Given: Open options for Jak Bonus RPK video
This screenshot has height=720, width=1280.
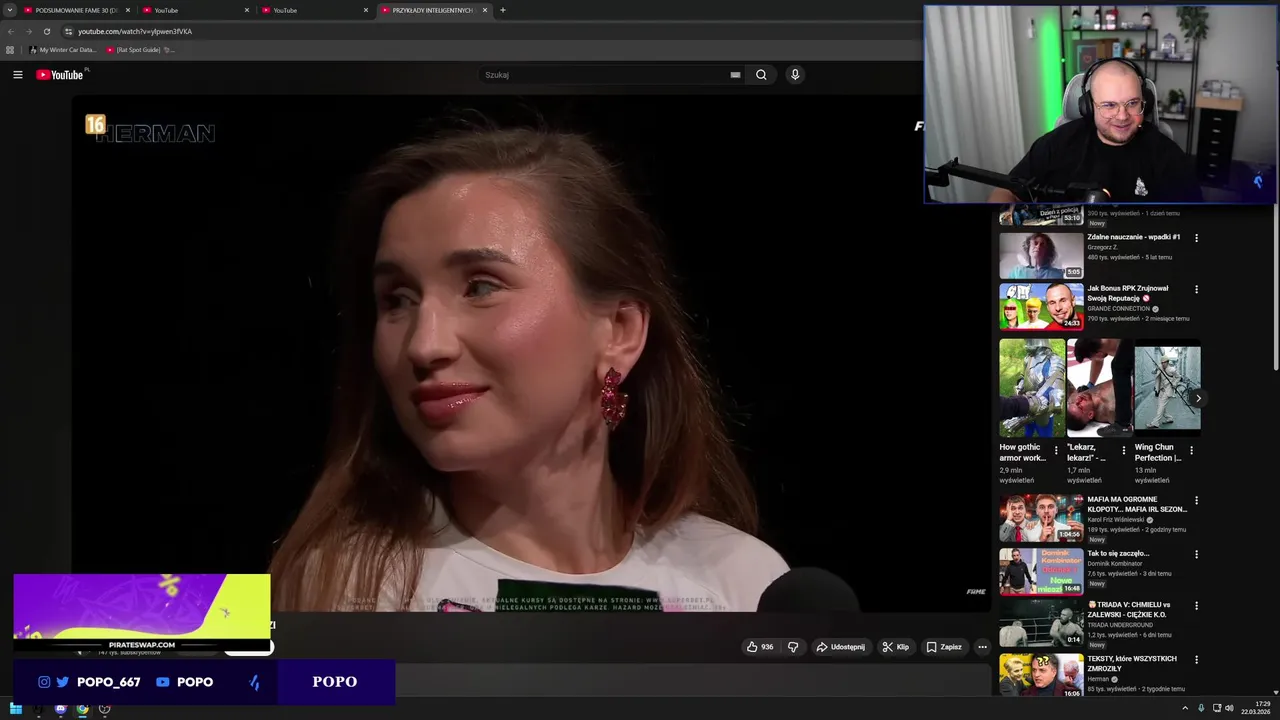Looking at the screenshot, I should [1196, 289].
